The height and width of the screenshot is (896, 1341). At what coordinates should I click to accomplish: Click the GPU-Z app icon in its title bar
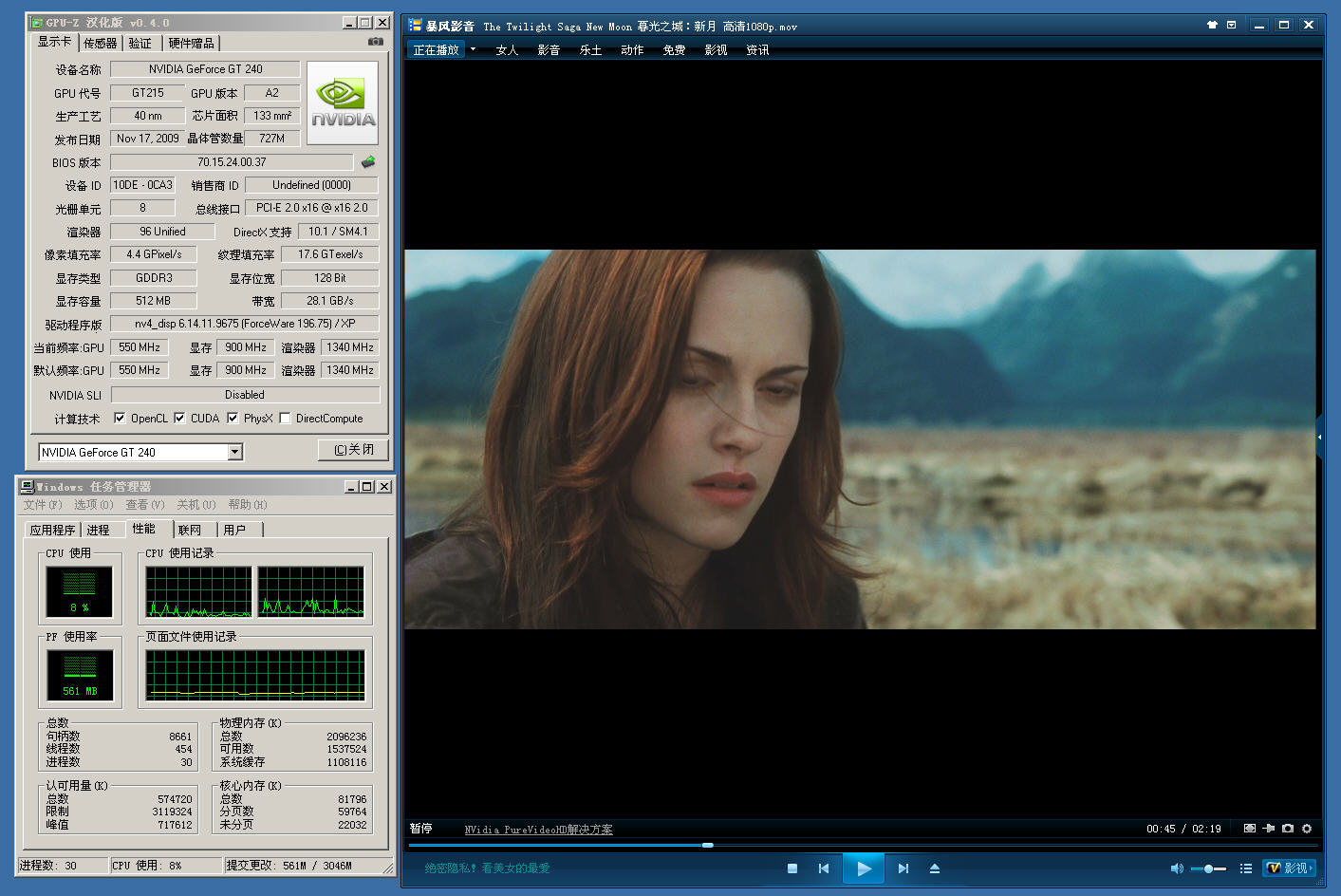37,22
